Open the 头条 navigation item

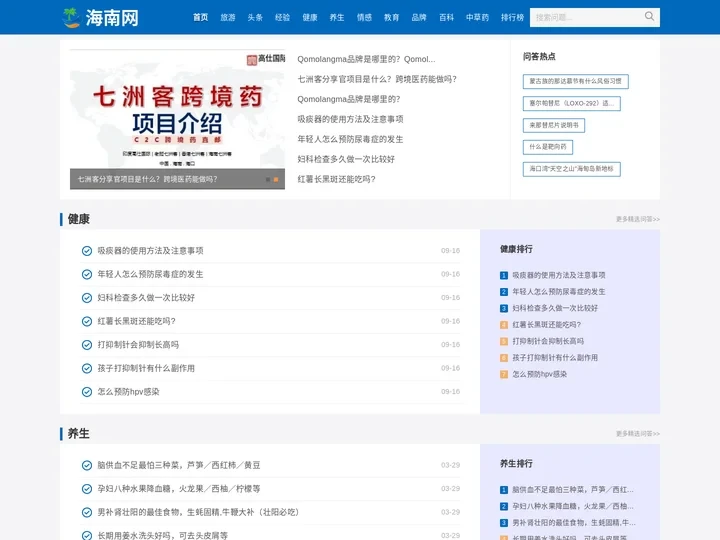click(255, 17)
